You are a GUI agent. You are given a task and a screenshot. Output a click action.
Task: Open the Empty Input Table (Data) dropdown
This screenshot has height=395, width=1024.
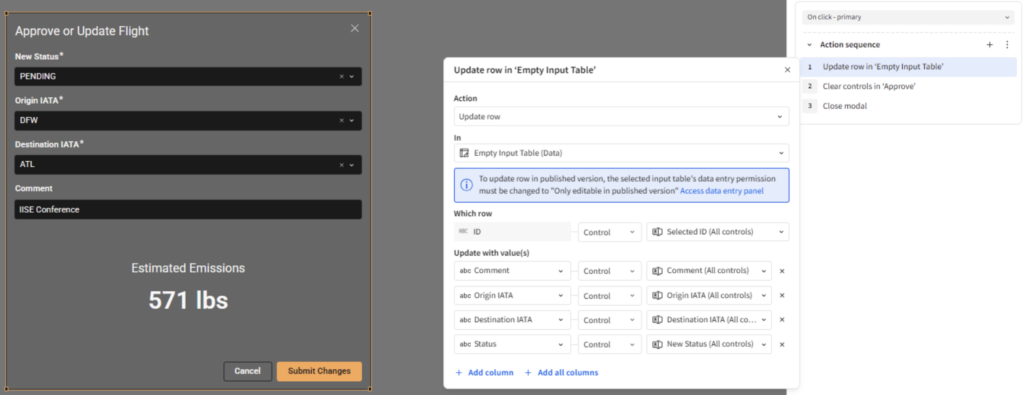point(621,153)
